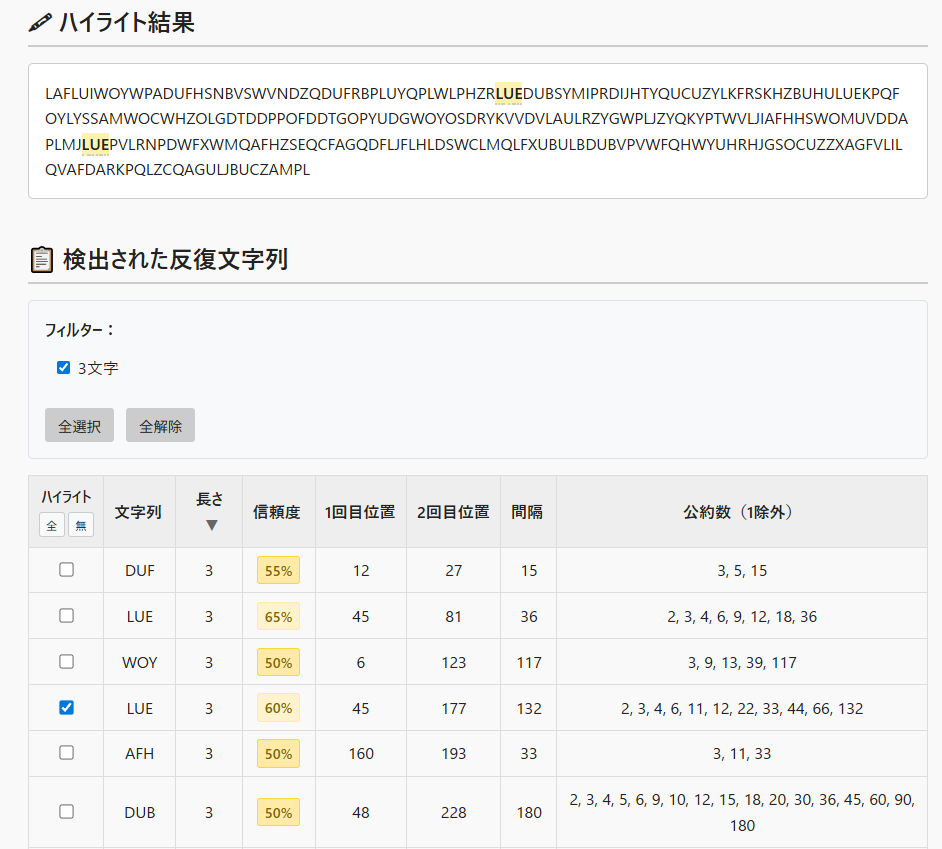Click the clipboard icon beside 検出された反復文字列
The width and height of the screenshot is (942, 849).
(x=41, y=260)
